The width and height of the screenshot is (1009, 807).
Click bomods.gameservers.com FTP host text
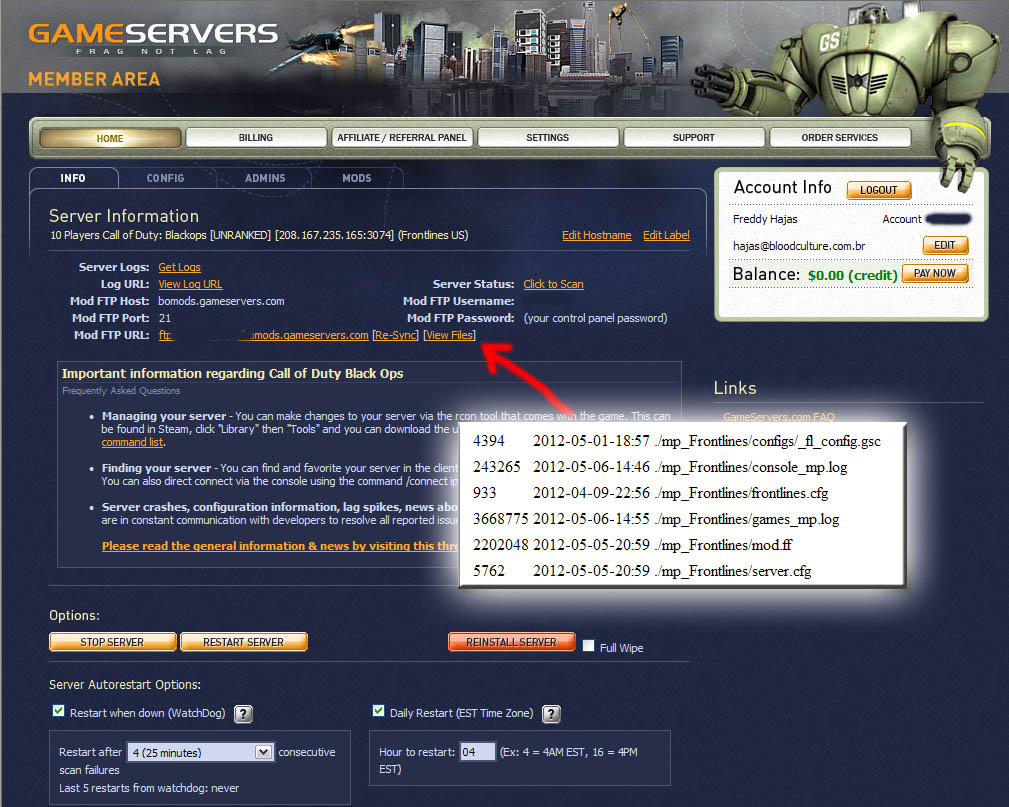point(221,301)
